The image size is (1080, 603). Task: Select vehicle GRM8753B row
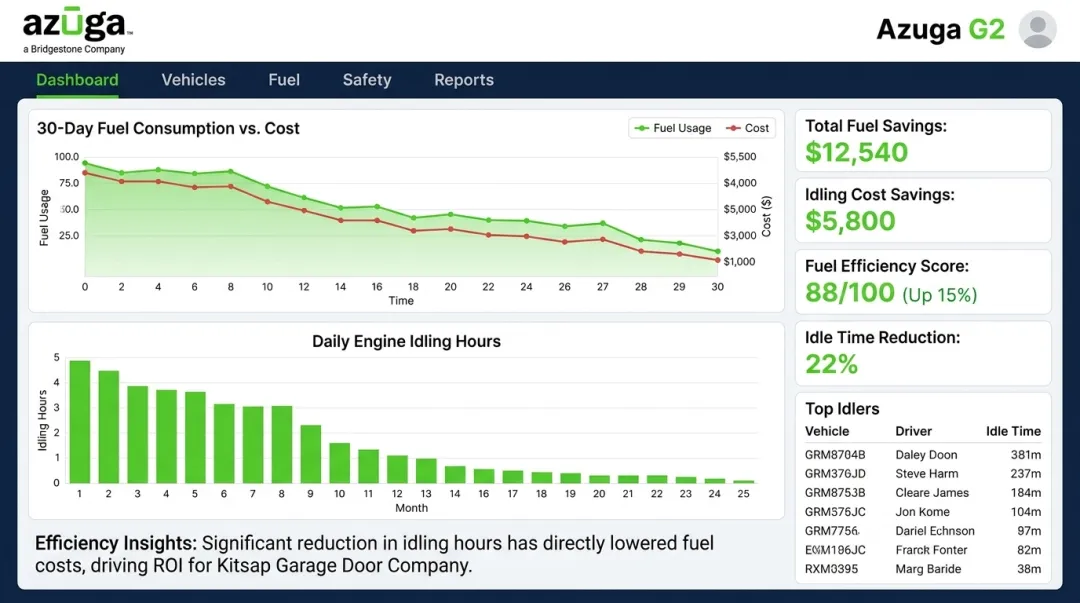click(x=923, y=493)
